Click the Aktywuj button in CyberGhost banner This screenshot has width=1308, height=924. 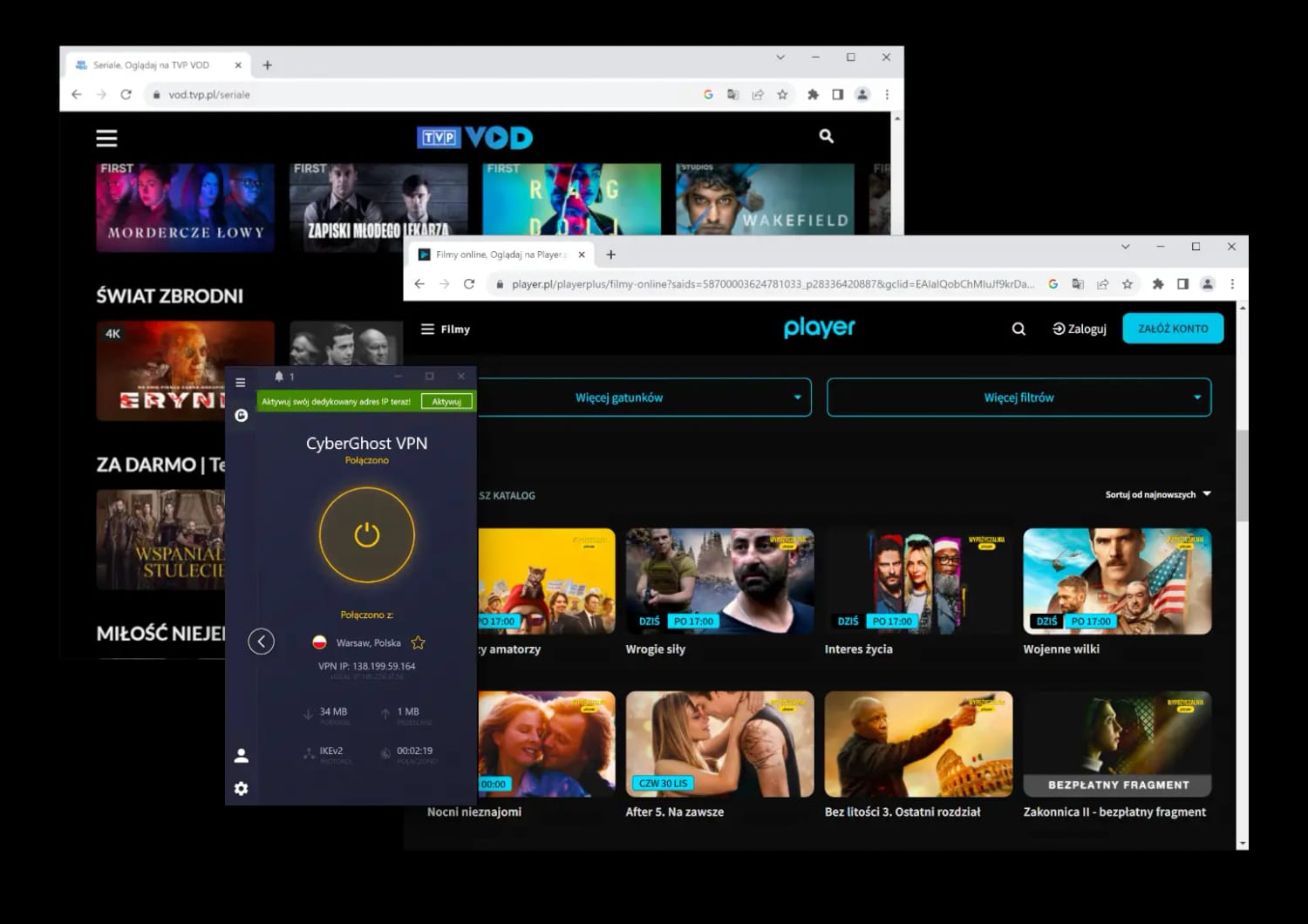point(446,401)
